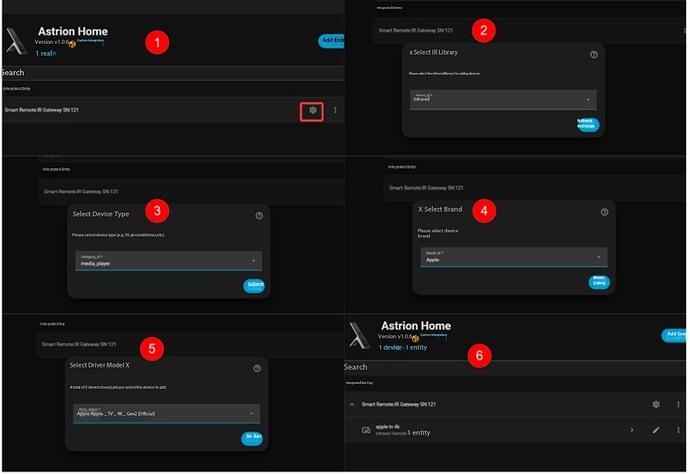Open the infrared library dropdown

pyautogui.click(x=503, y=99)
